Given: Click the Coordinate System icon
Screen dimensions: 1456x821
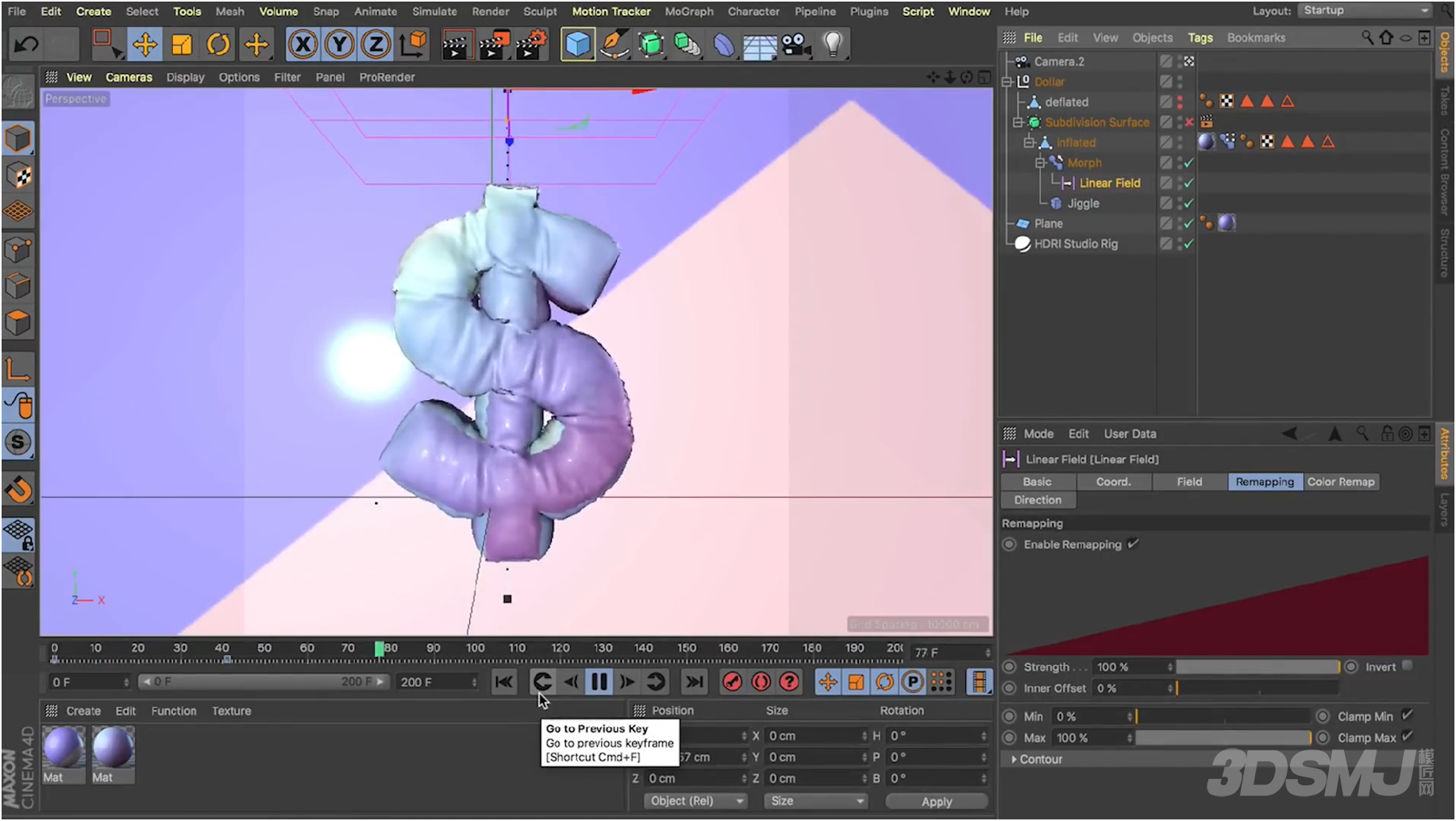Looking at the screenshot, I should coord(413,44).
